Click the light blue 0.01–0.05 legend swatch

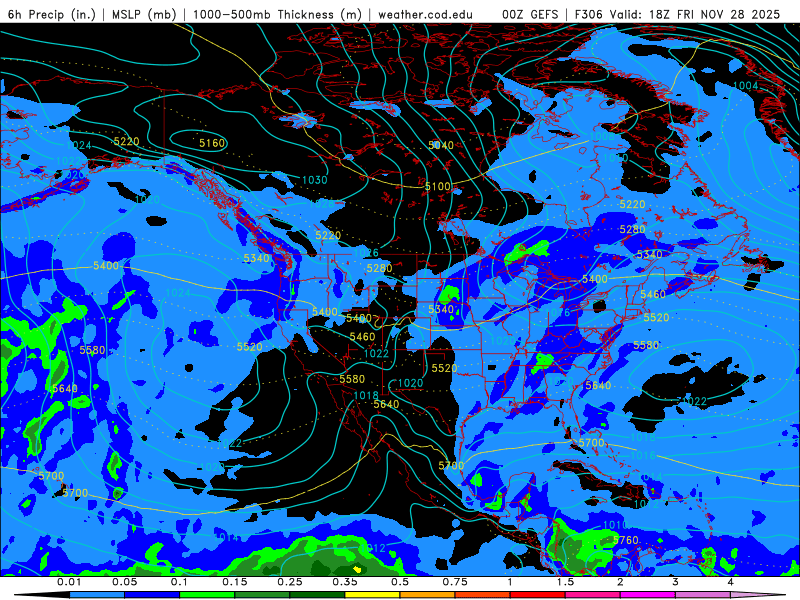(97, 595)
